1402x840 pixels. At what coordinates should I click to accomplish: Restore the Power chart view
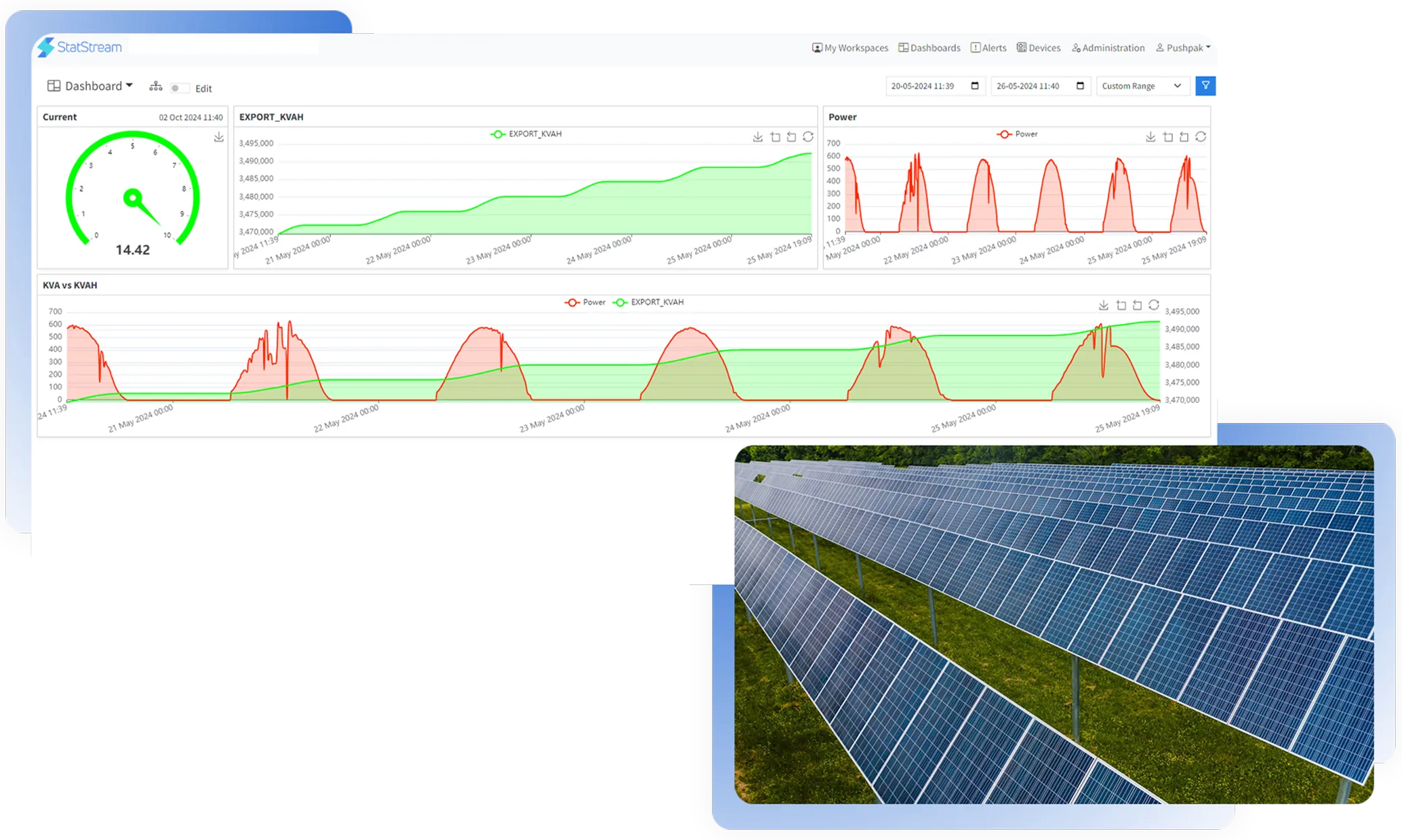coord(1201,137)
